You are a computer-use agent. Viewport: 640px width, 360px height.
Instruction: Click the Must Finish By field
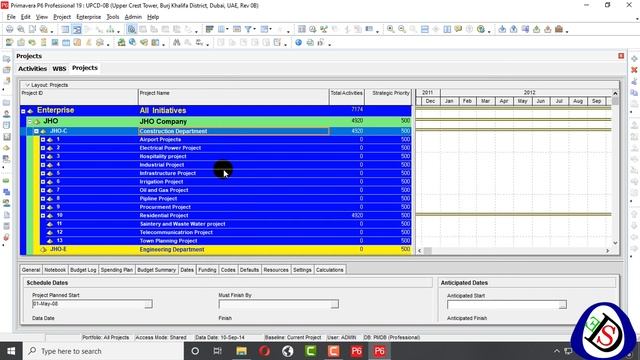pos(275,304)
